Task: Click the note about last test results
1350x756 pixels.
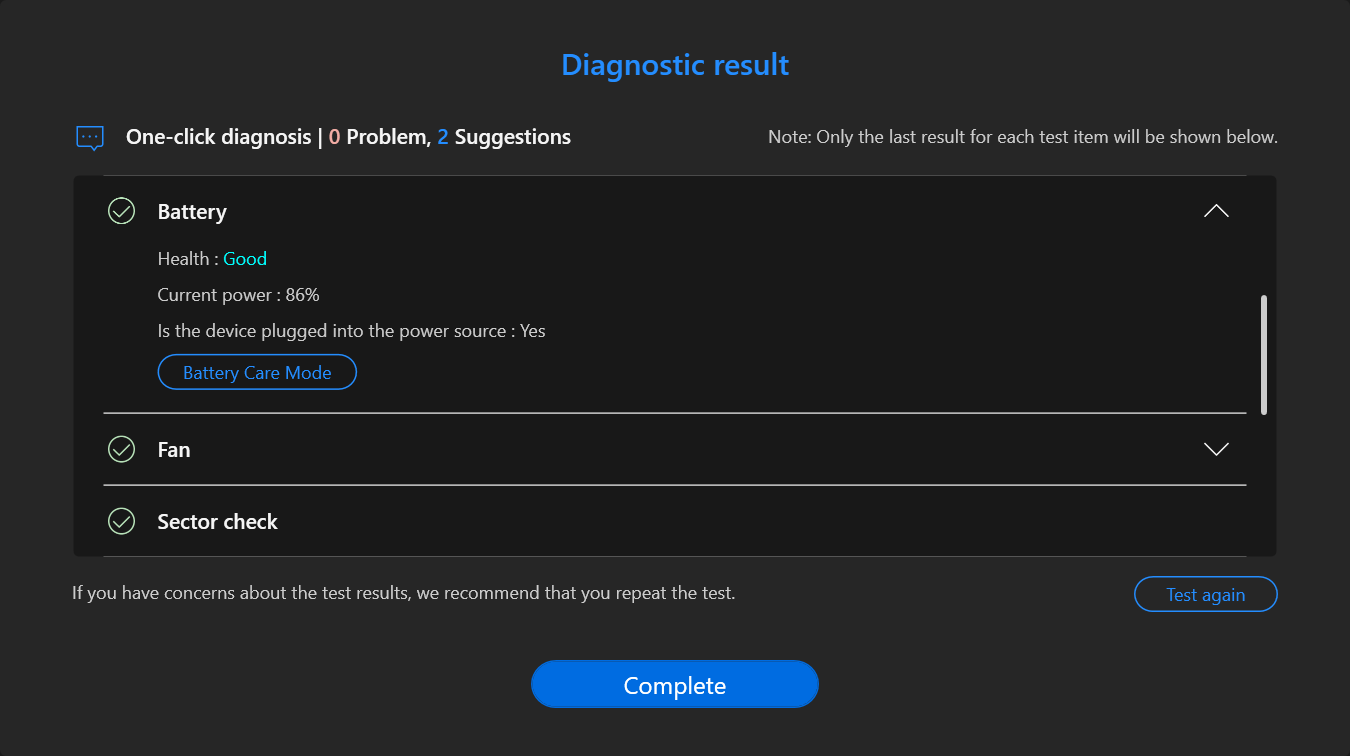Action: pyautogui.click(x=1022, y=137)
